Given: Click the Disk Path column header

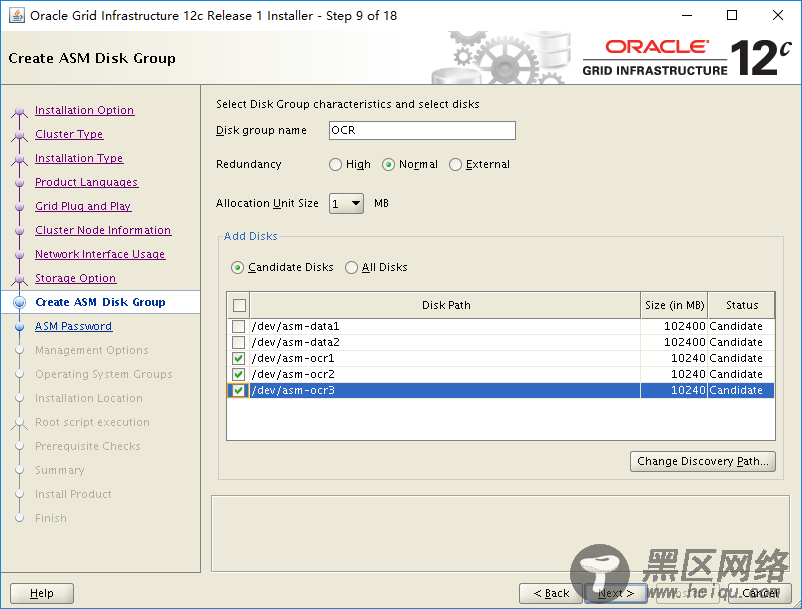Looking at the screenshot, I should [x=445, y=305].
